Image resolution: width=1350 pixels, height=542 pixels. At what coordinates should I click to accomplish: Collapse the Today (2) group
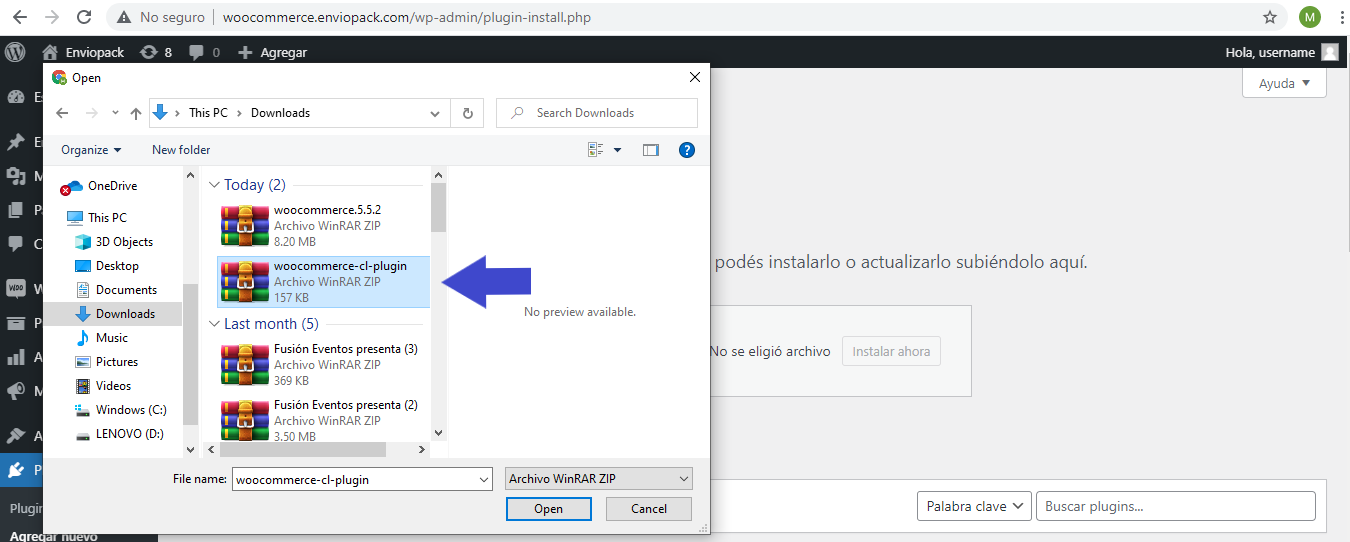pos(214,185)
